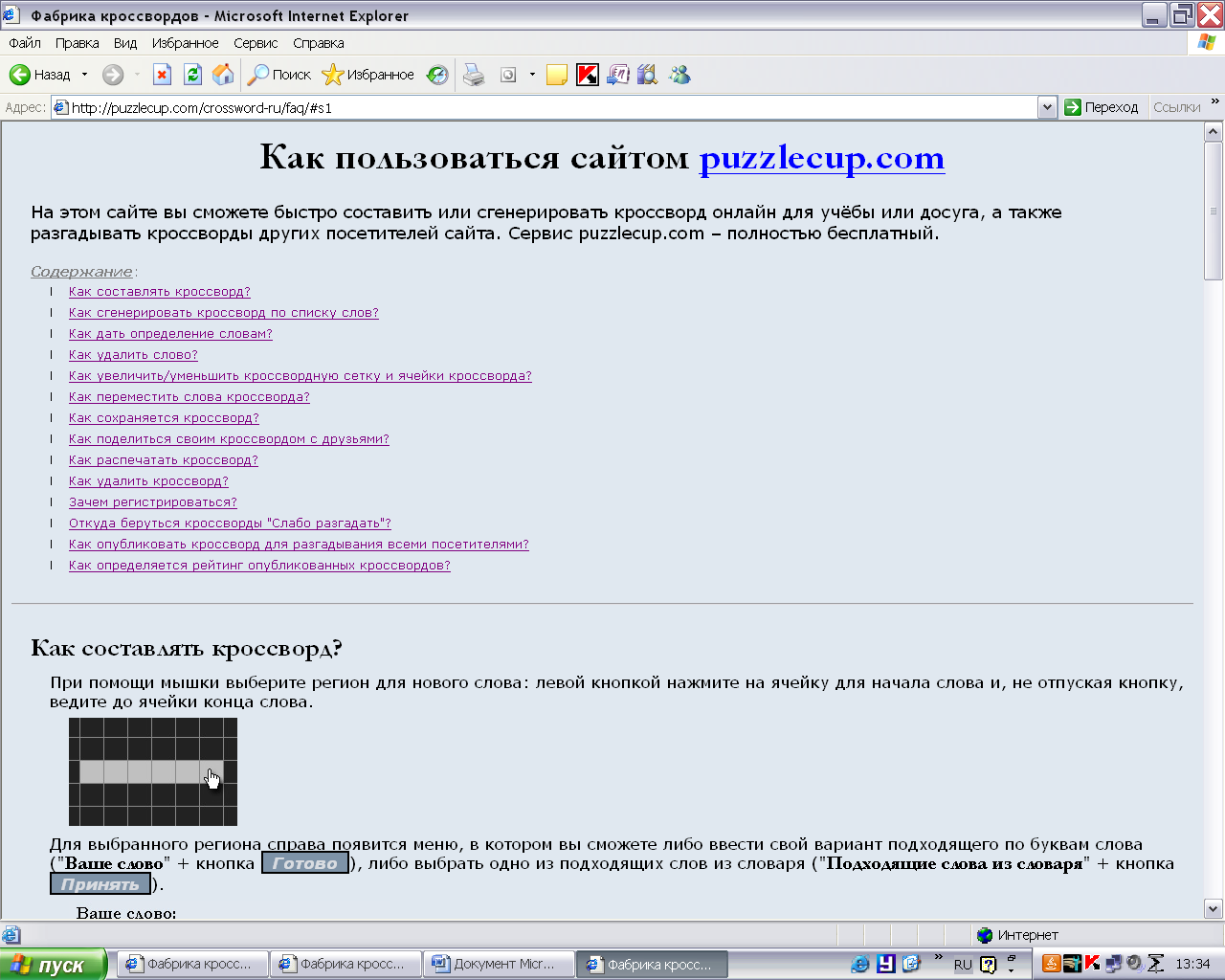Refresh the page with green arrows icon
1225x980 pixels.
[x=193, y=75]
